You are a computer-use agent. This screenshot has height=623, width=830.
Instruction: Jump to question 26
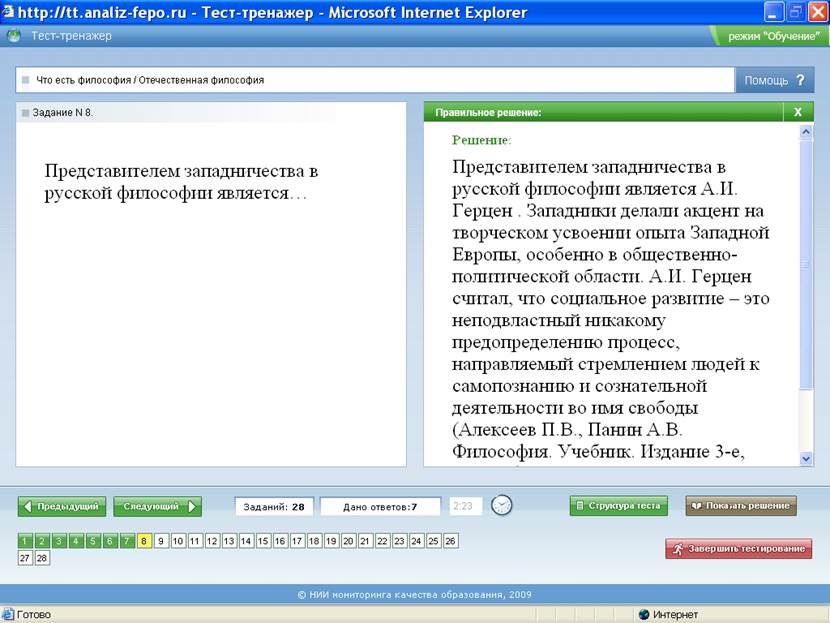point(450,541)
